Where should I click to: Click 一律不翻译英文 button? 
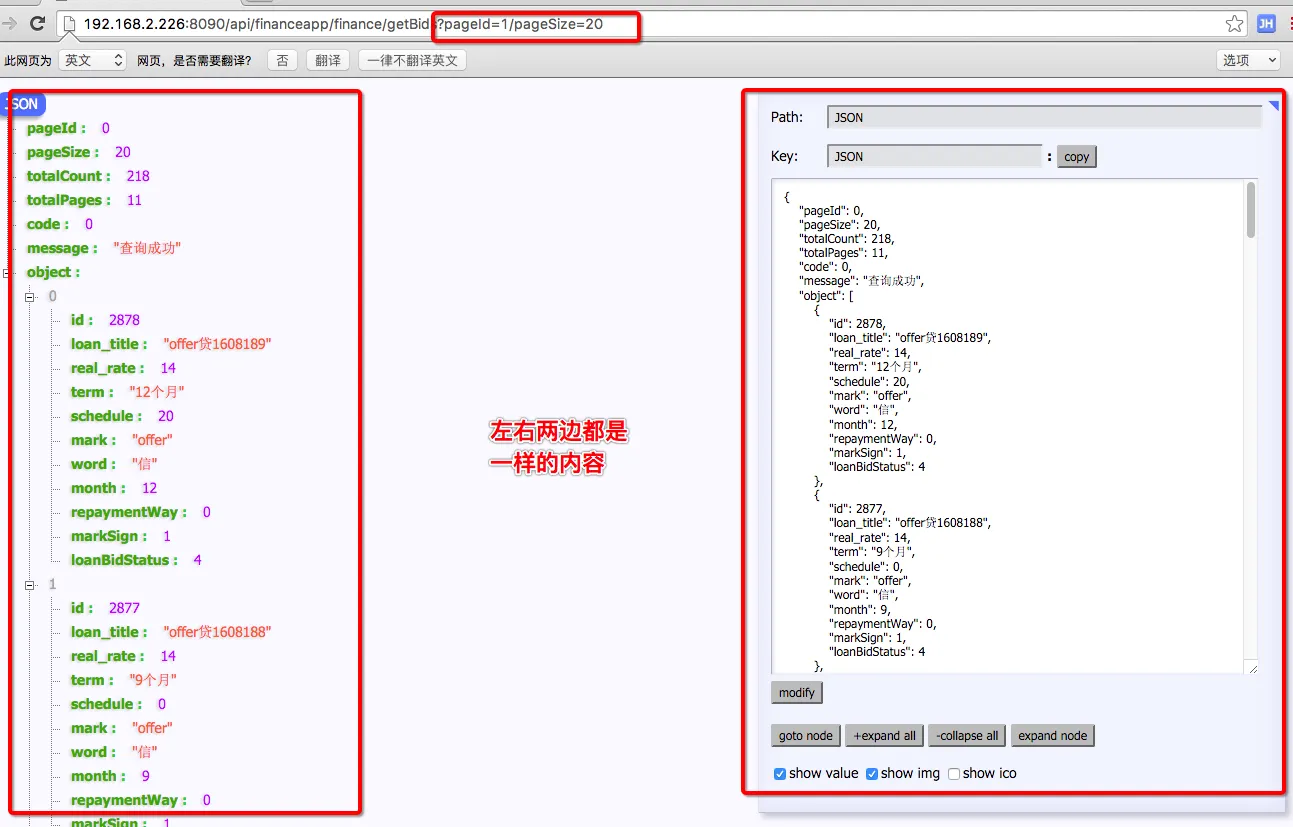tap(412, 60)
